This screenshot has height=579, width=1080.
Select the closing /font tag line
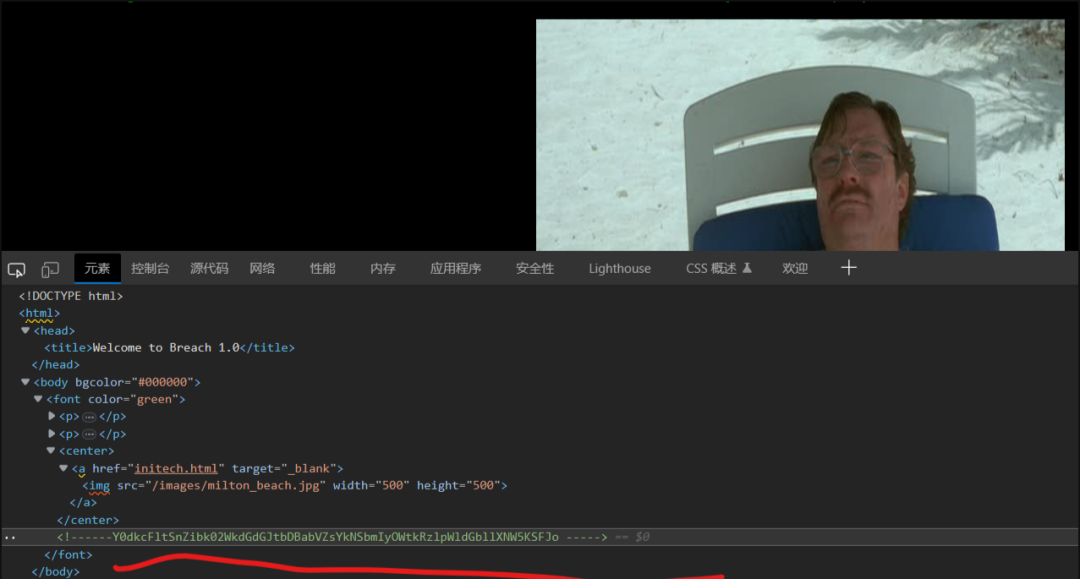(68, 555)
